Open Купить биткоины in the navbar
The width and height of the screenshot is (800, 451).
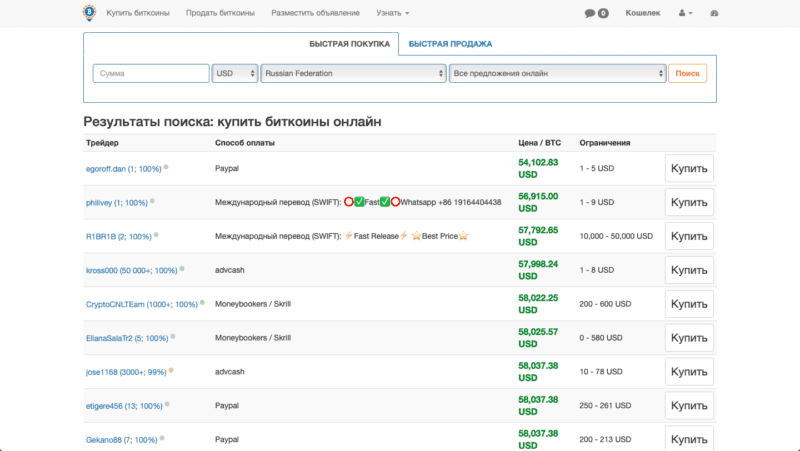point(138,13)
